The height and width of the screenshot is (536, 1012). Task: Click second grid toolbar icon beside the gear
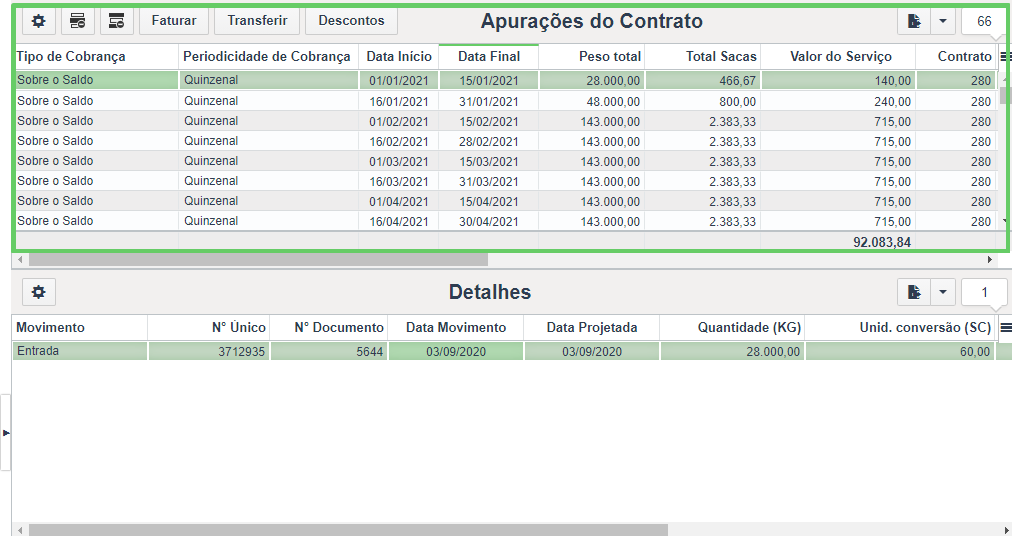tap(77, 21)
